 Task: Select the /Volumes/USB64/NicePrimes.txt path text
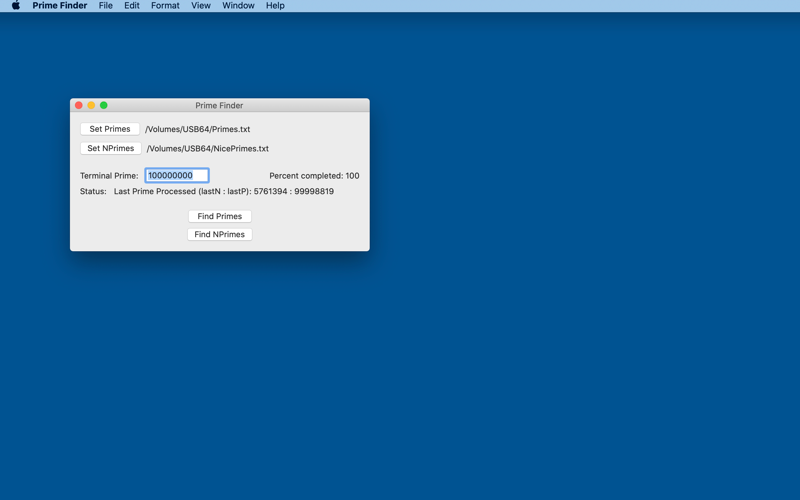point(208,149)
